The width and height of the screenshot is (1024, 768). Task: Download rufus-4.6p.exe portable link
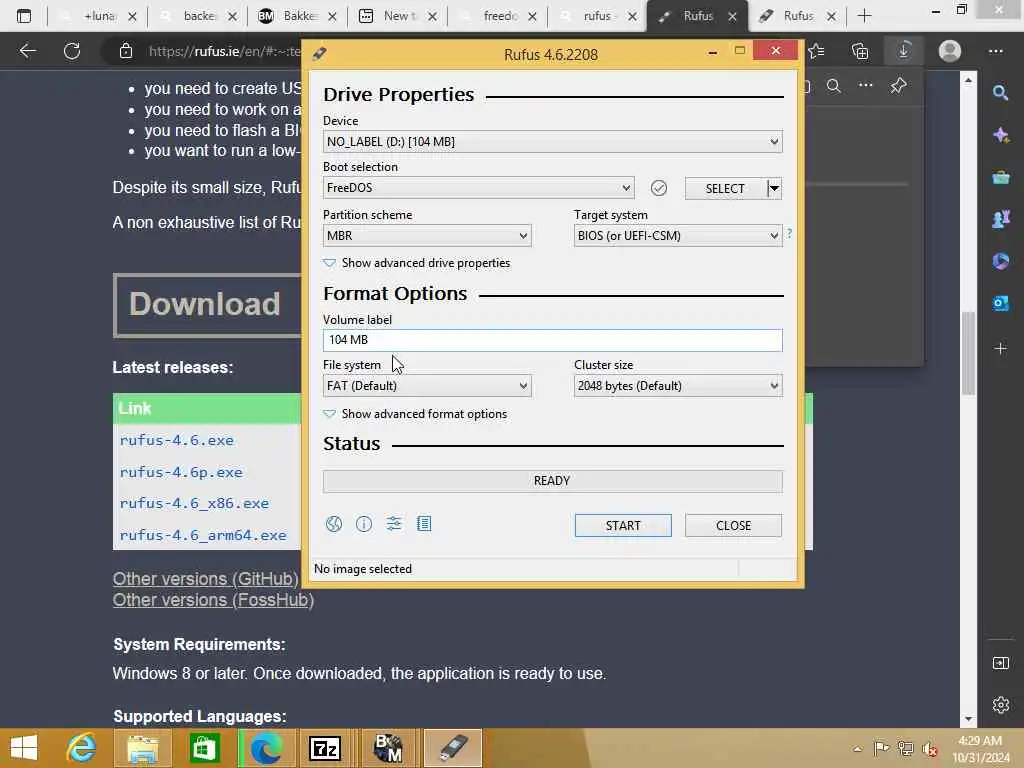click(x=181, y=472)
